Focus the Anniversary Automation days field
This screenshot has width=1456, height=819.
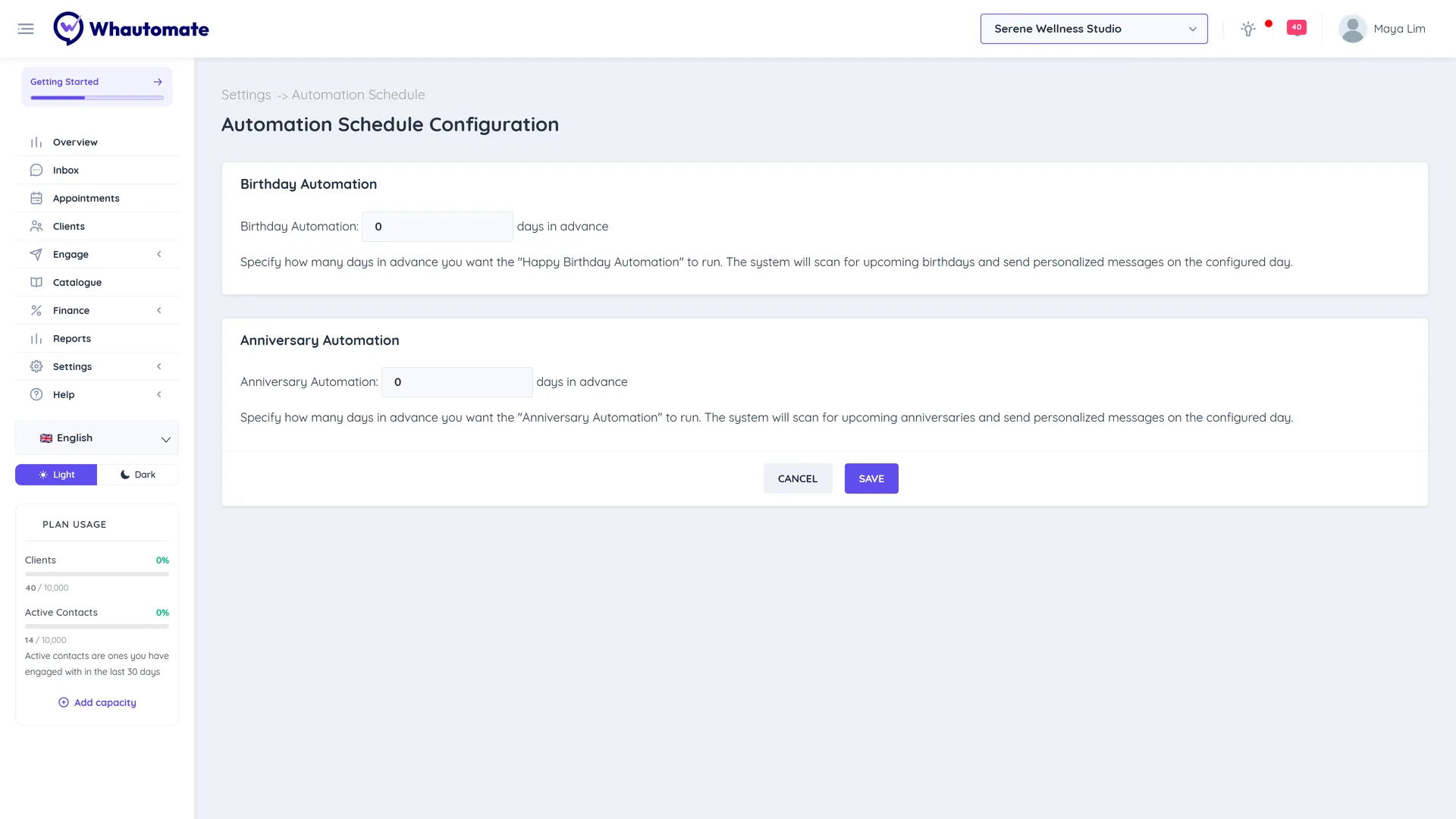457,382
